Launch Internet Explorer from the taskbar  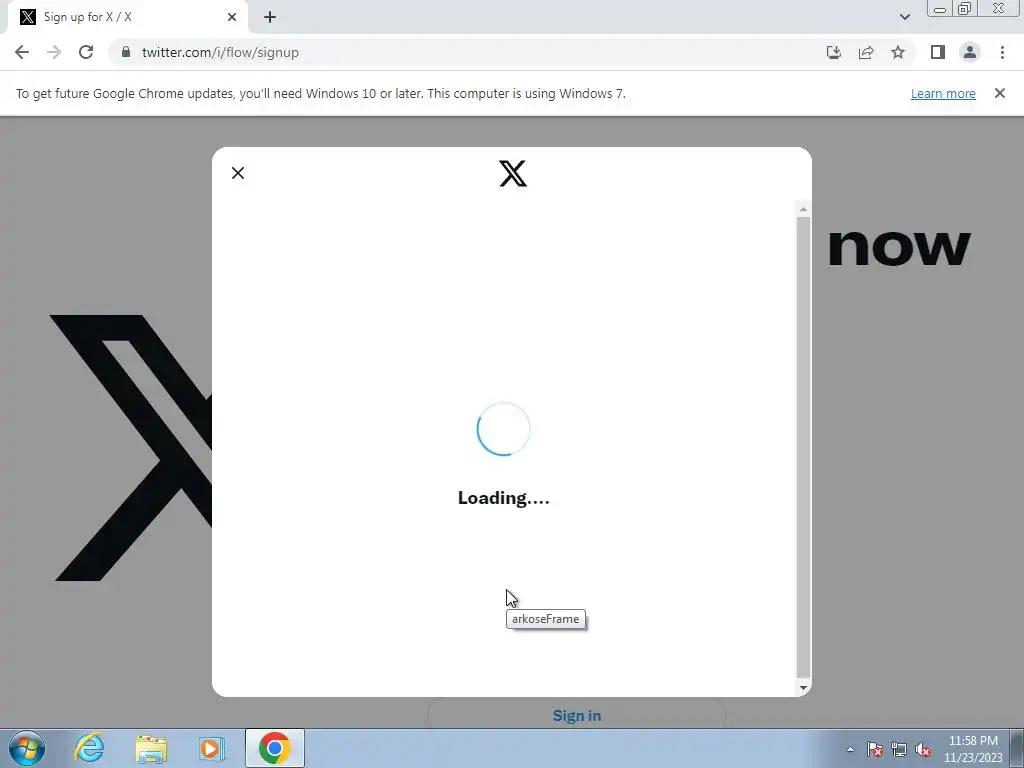(x=89, y=748)
